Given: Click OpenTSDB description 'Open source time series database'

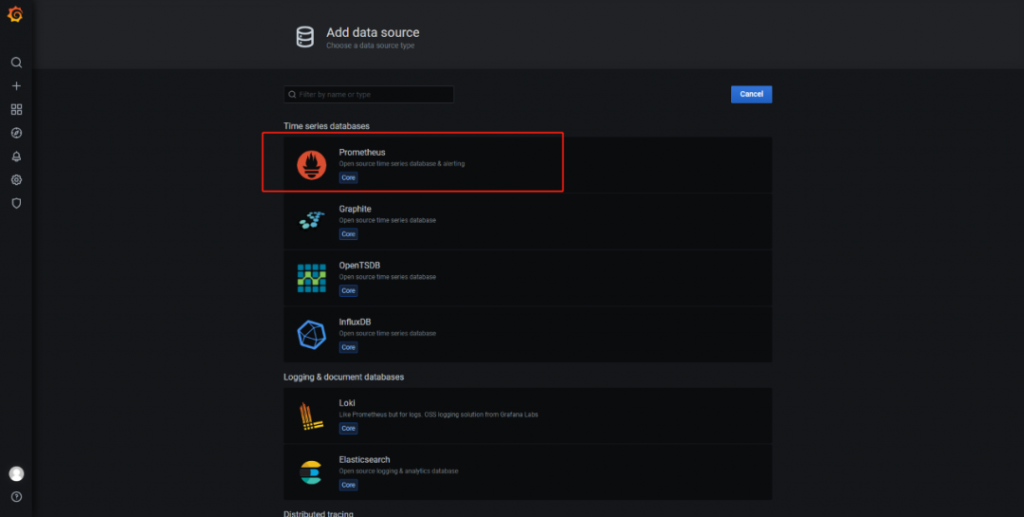Looking at the screenshot, I should coord(387,277).
